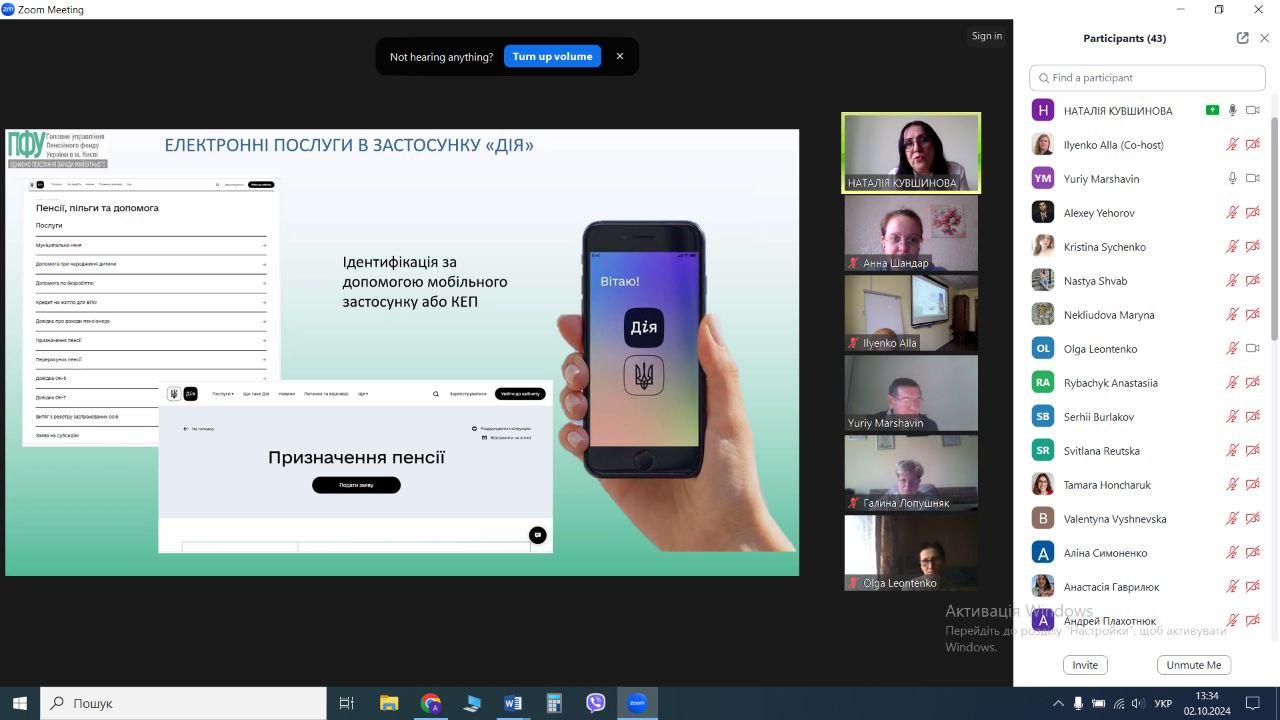
Task: Click the shared slide presentation area
Action: coord(402,352)
